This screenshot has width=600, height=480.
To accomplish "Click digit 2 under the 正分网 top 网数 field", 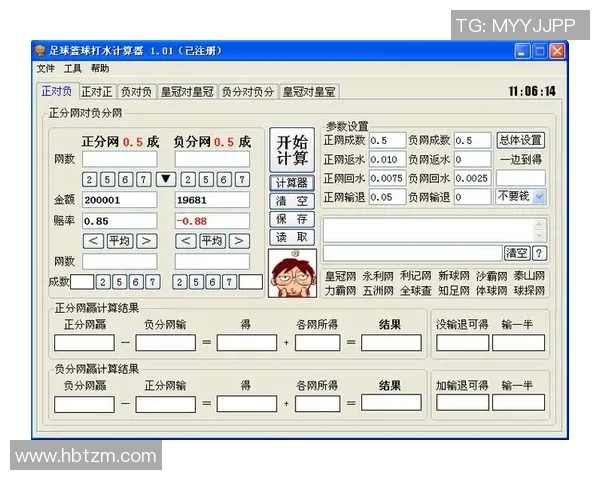I will coord(90,179).
